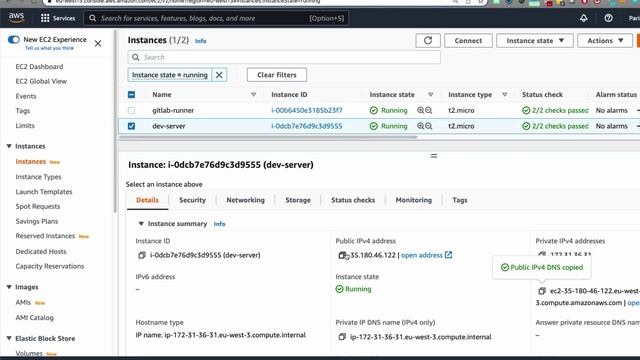Open Capacity Reservations in sidebar
Screen dimensions: 640x360
[x=50, y=266]
